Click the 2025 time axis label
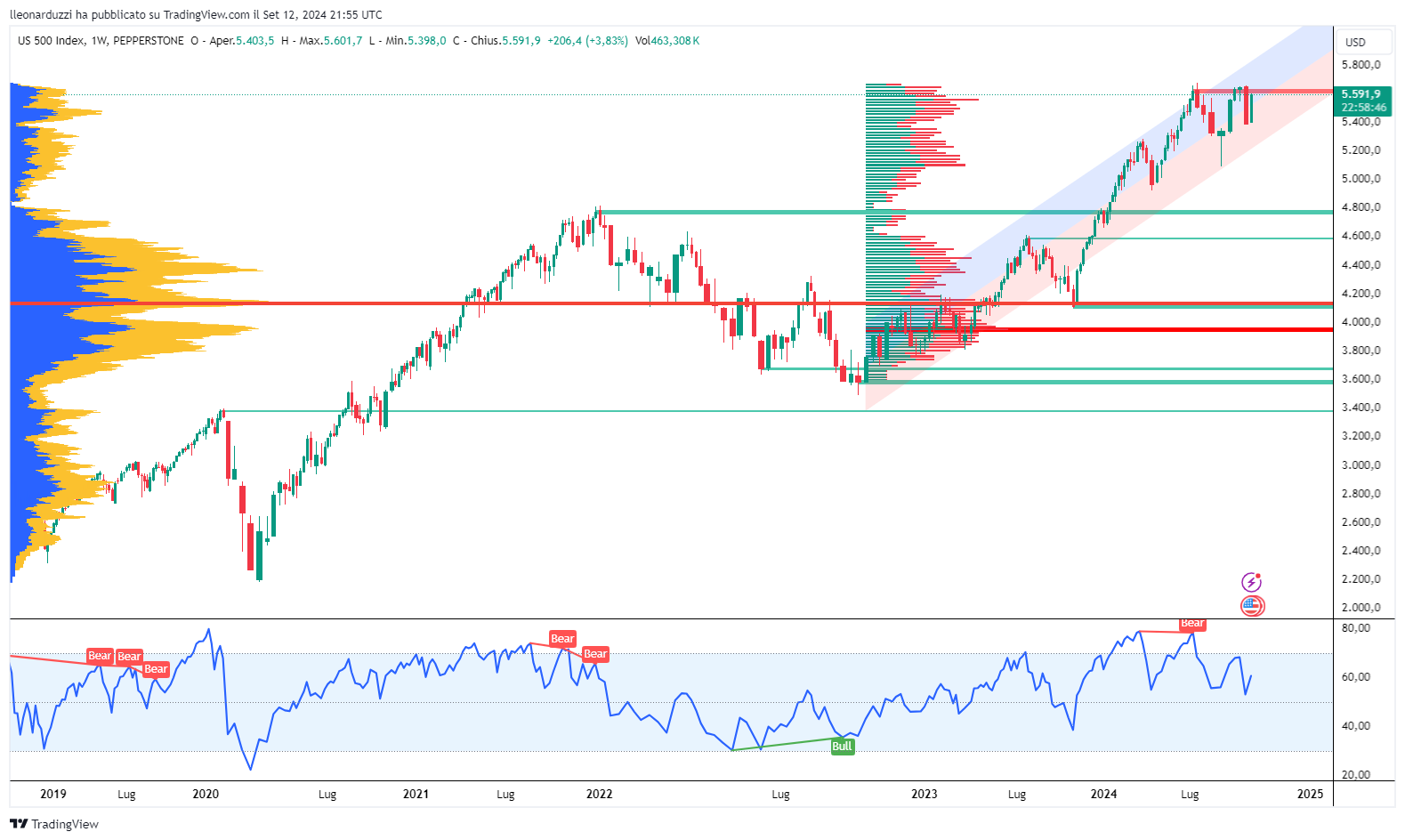Viewport: 1405px width, 840px height. 1311,794
